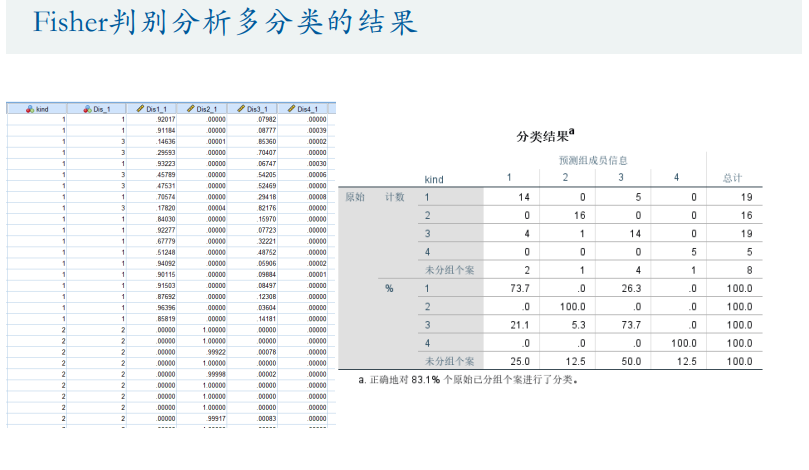Image resolution: width=809 pixels, height=470 pixels.
Task: Click the nominal icon beside the Dis_1 header
Action: point(87,109)
